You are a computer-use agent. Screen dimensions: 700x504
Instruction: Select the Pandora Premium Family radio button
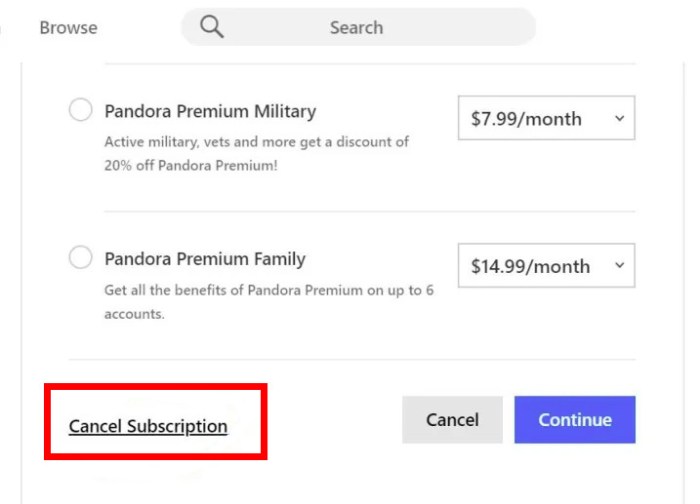pos(80,258)
